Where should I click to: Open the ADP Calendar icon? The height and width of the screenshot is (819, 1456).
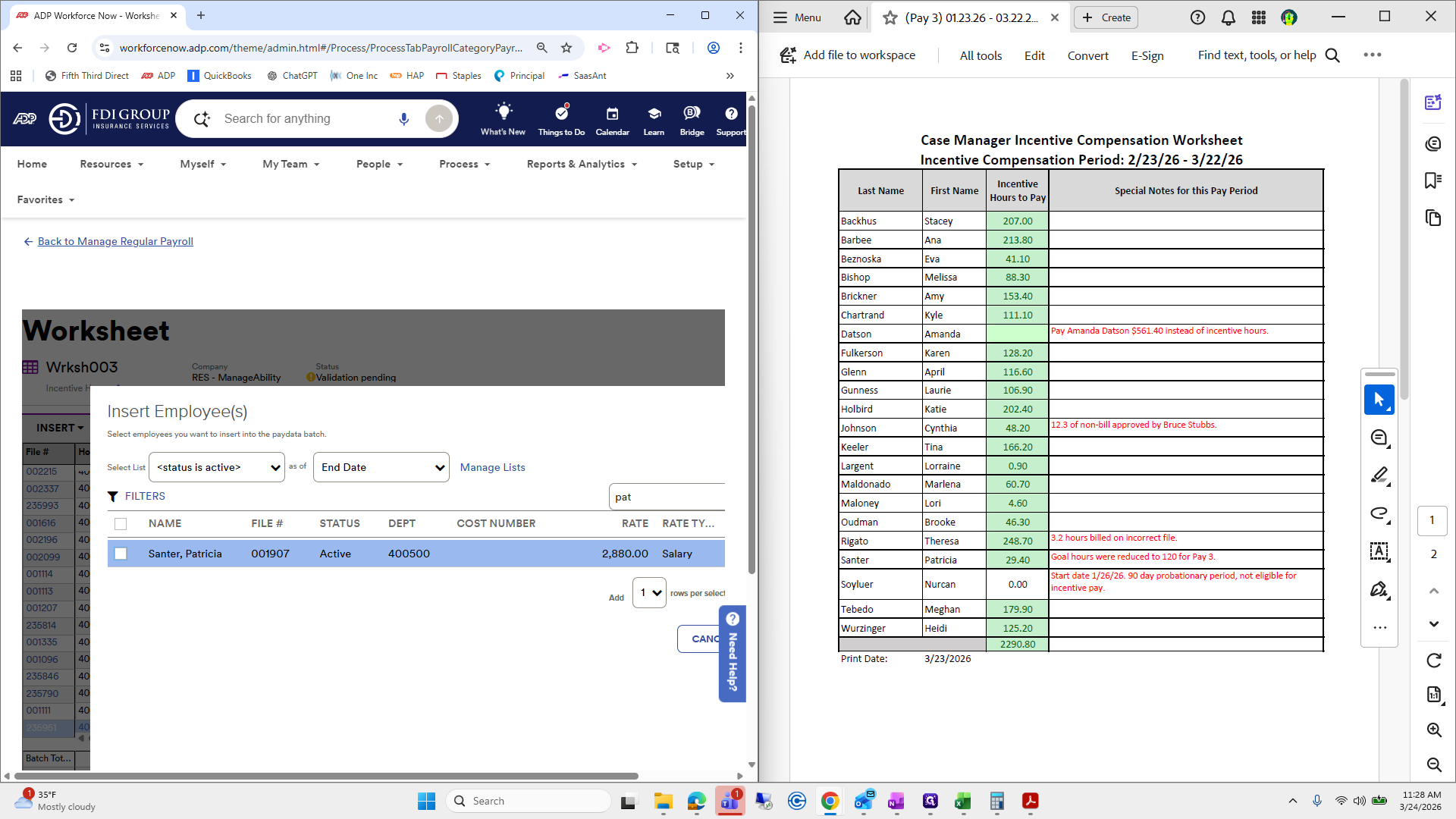click(612, 120)
